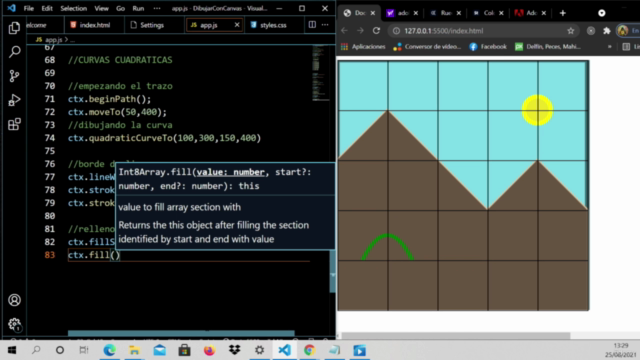This screenshot has width=640, height=360.
Task: Close the app.js editor tab
Action: click(x=237, y=25)
